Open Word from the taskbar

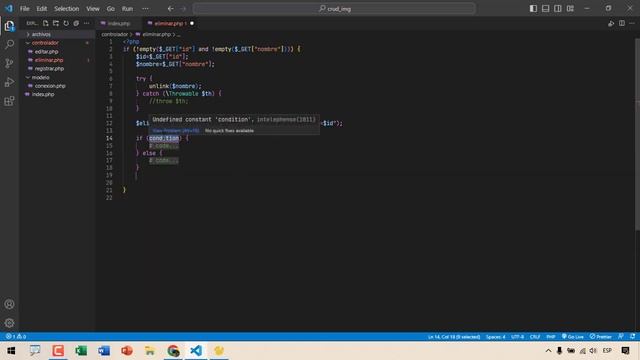click(x=104, y=351)
